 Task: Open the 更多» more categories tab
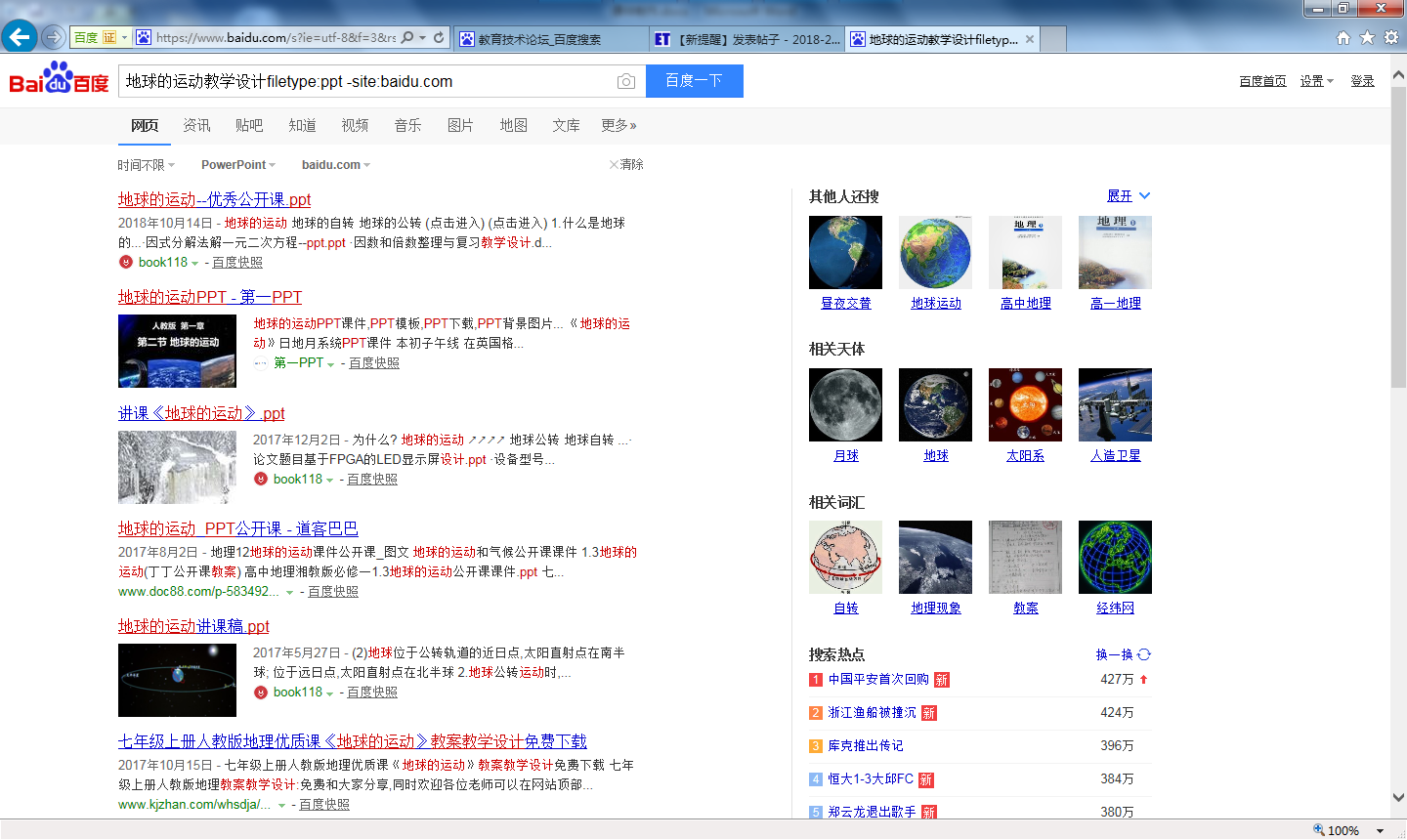tap(618, 125)
